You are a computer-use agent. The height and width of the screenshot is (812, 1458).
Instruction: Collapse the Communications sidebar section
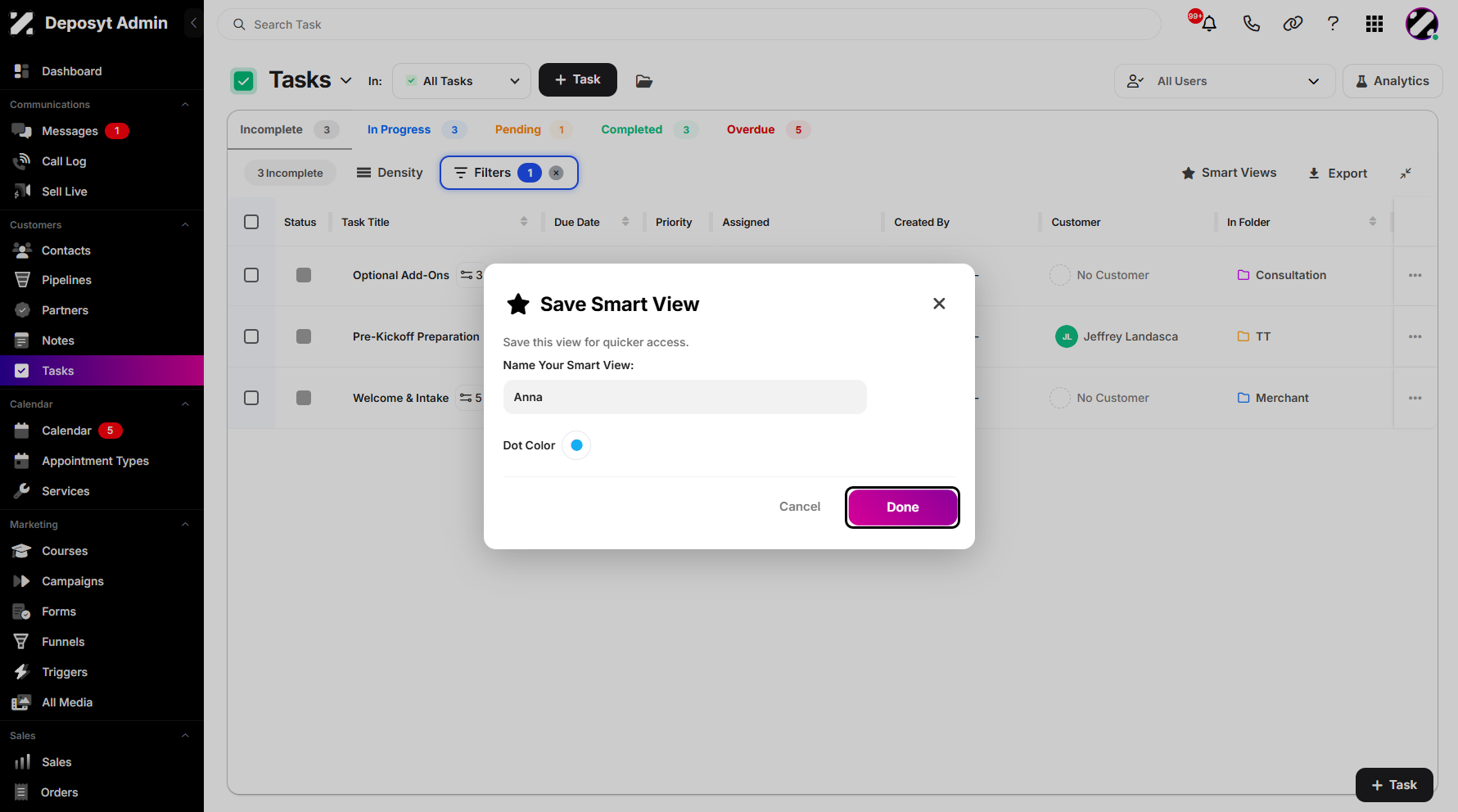coord(185,105)
